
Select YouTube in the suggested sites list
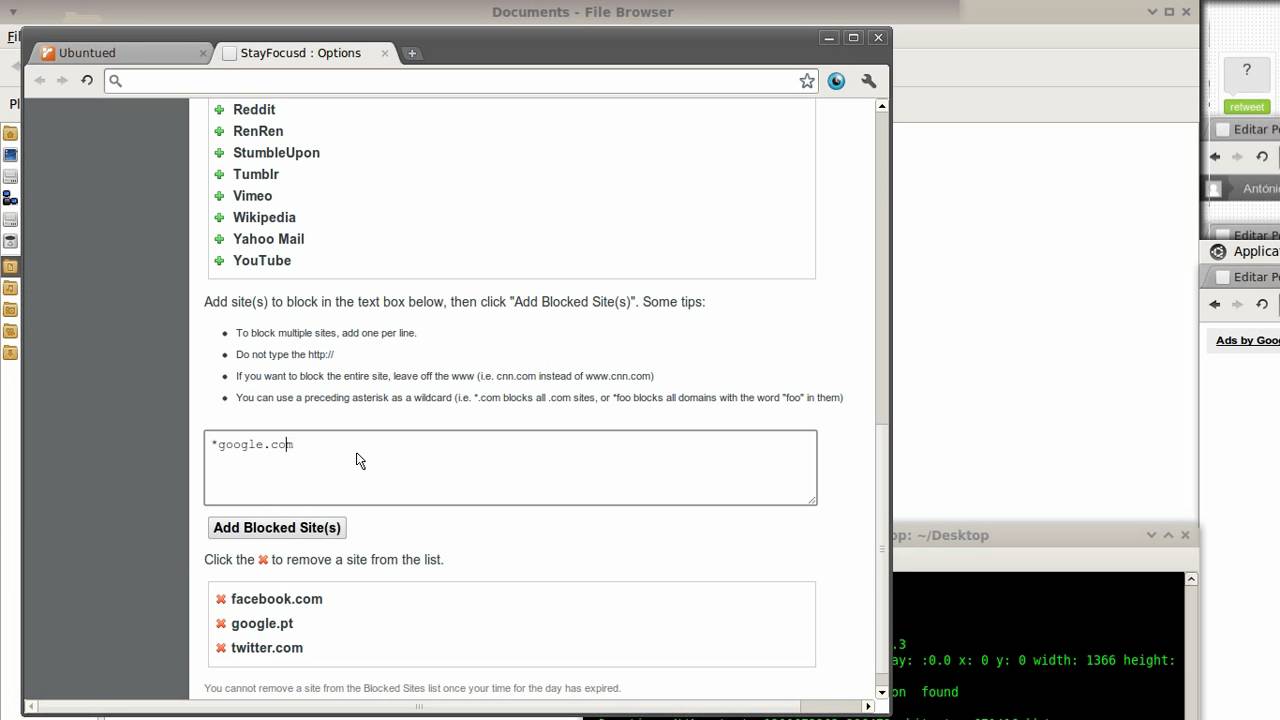262,260
